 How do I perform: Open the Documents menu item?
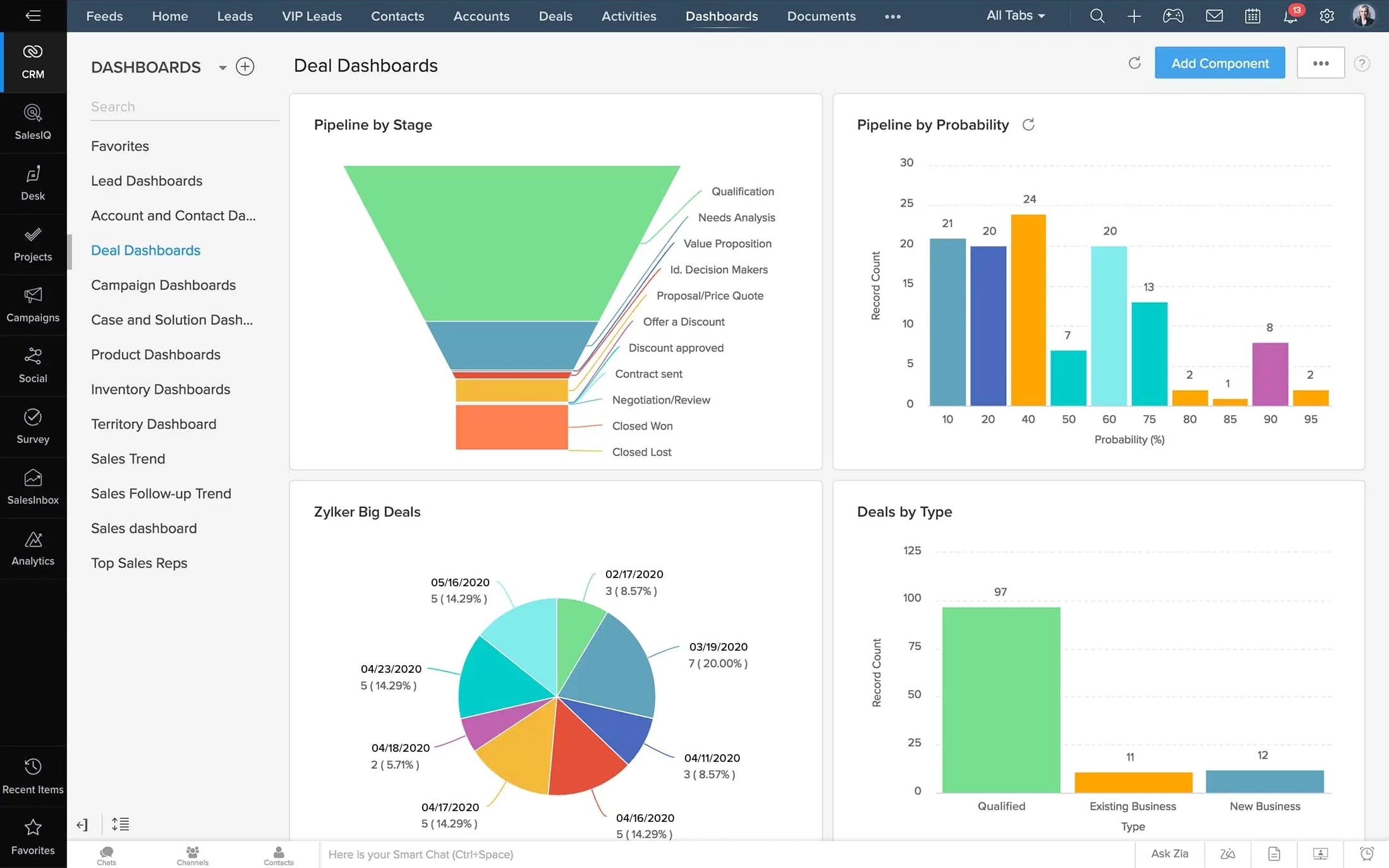point(821,16)
